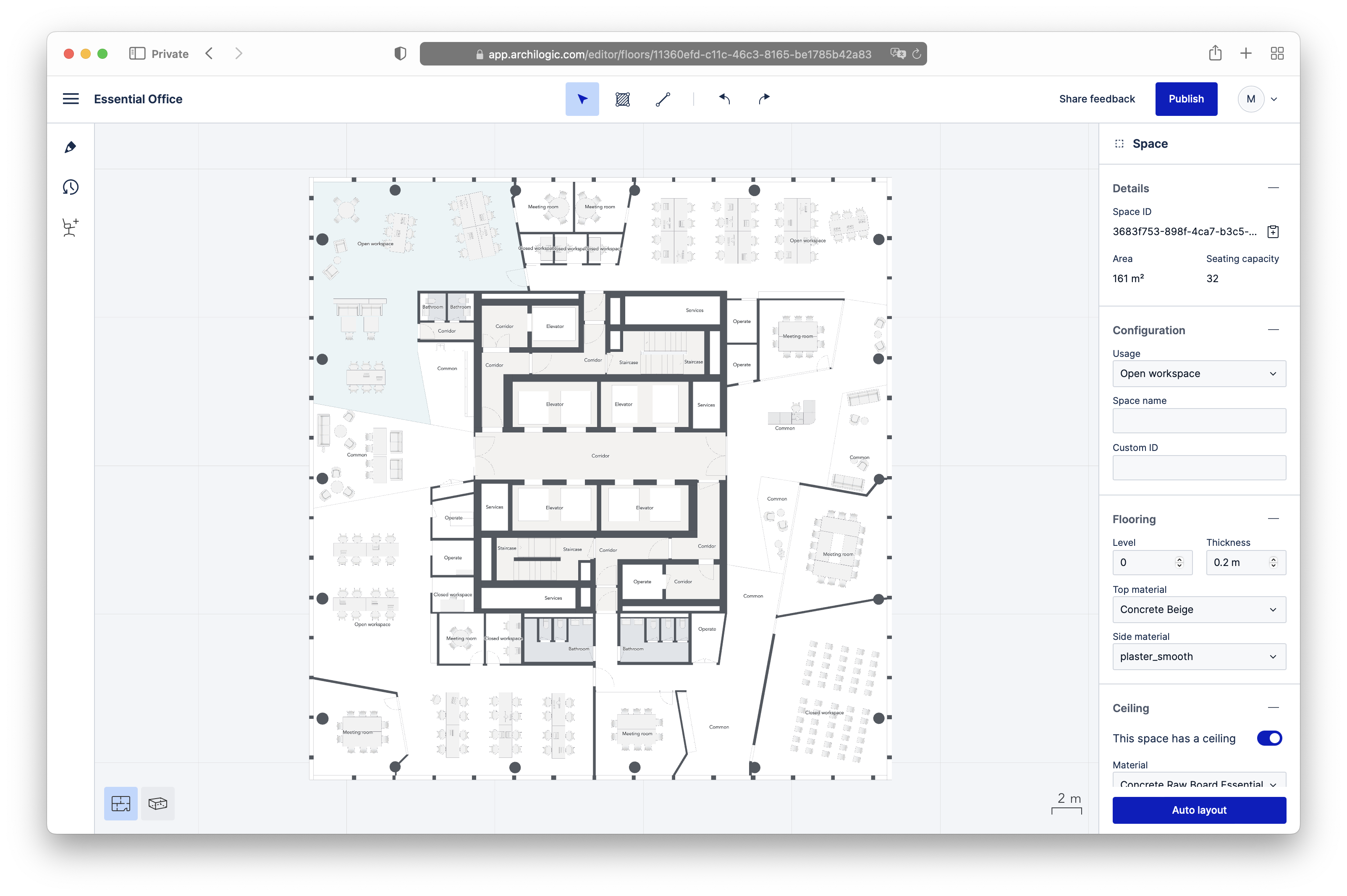Select the draw space hatch tool

pyautogui.click(x=622, y=99)
